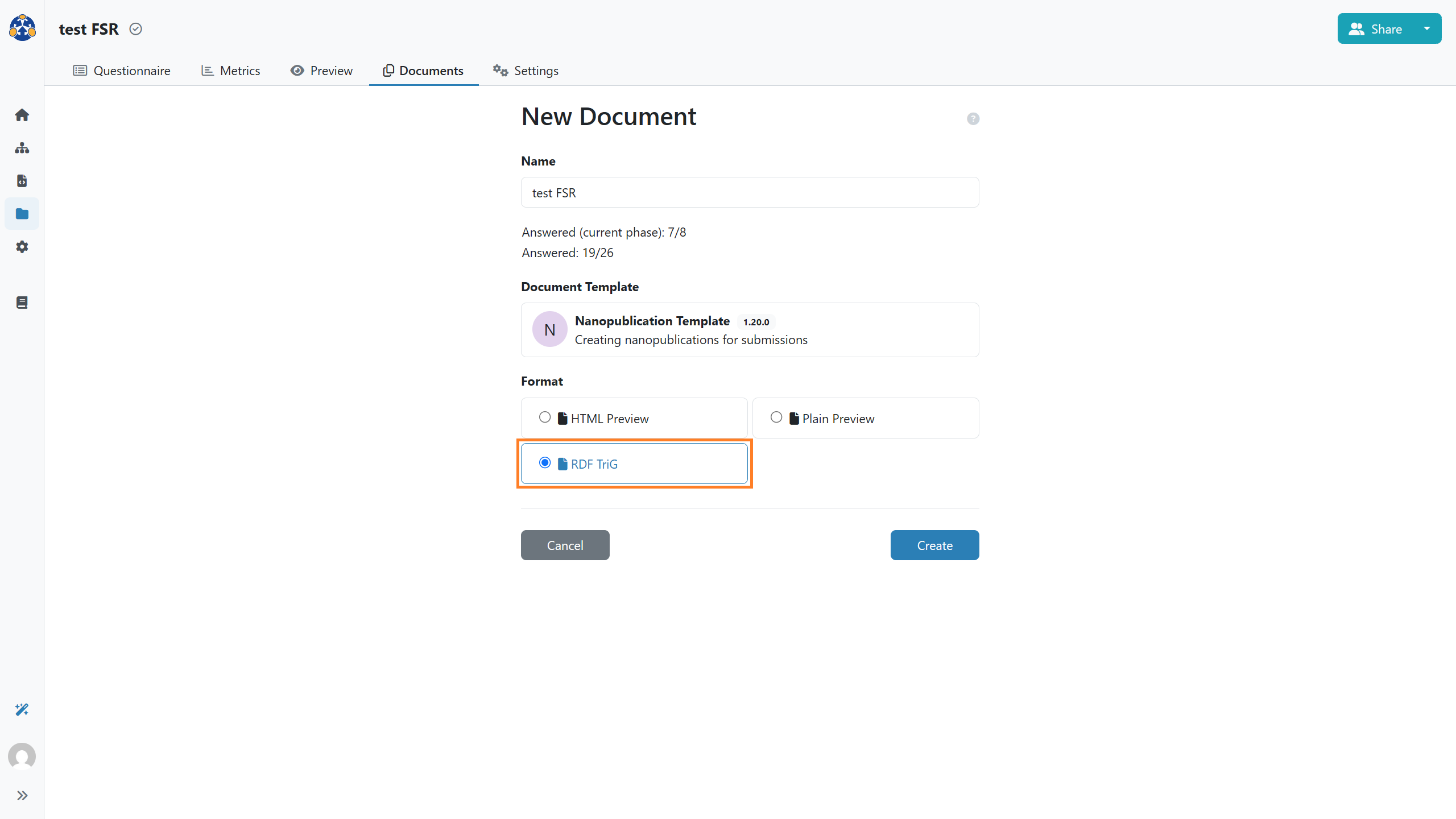Click the RDF TriG file icon
Viewport: 1456px width, 819px height.
point(562,464)
